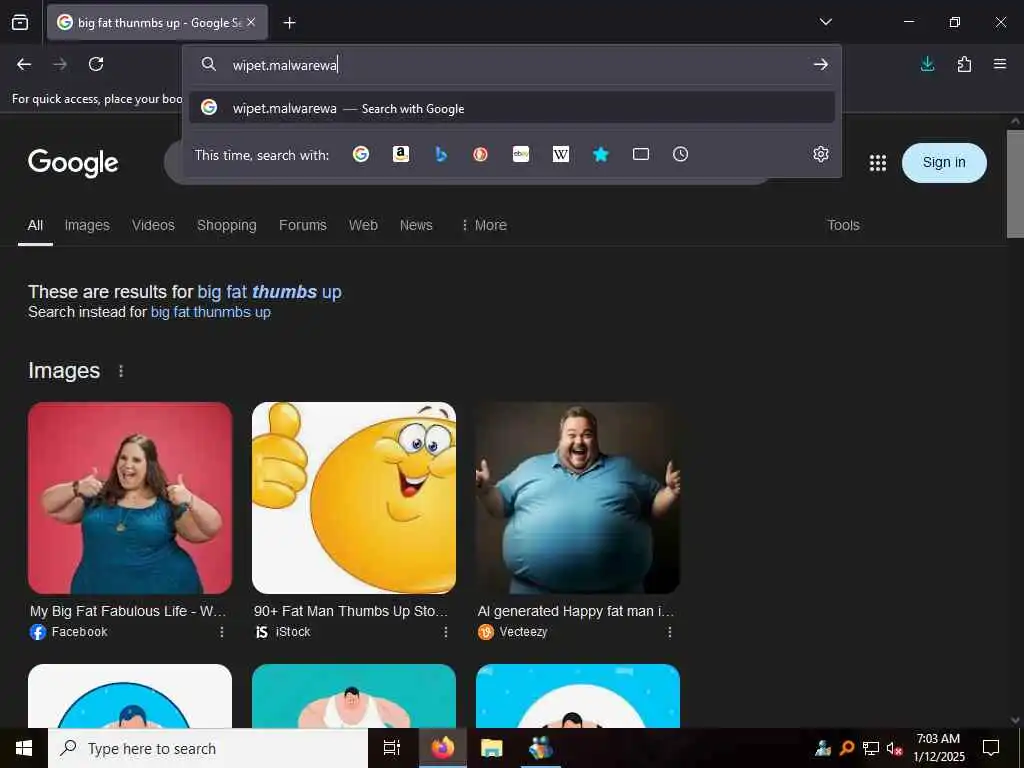Search this time with Google icon
The image size is (1024, 768).
click(361, 154)
